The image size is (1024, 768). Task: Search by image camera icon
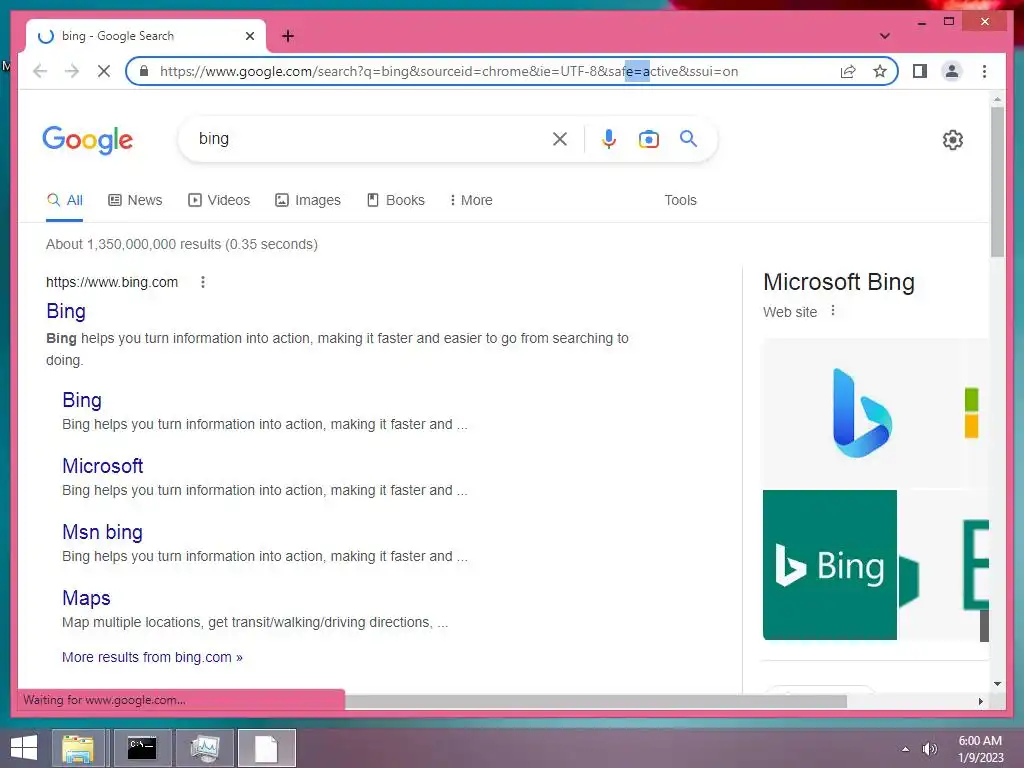(x=648, y=139)
